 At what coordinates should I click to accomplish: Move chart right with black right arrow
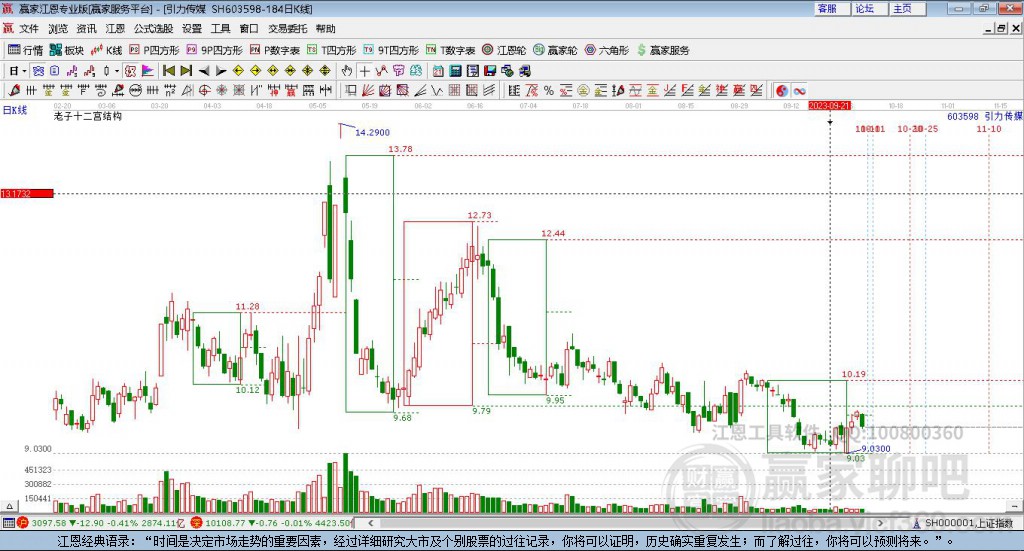click(x=221, y=71)
